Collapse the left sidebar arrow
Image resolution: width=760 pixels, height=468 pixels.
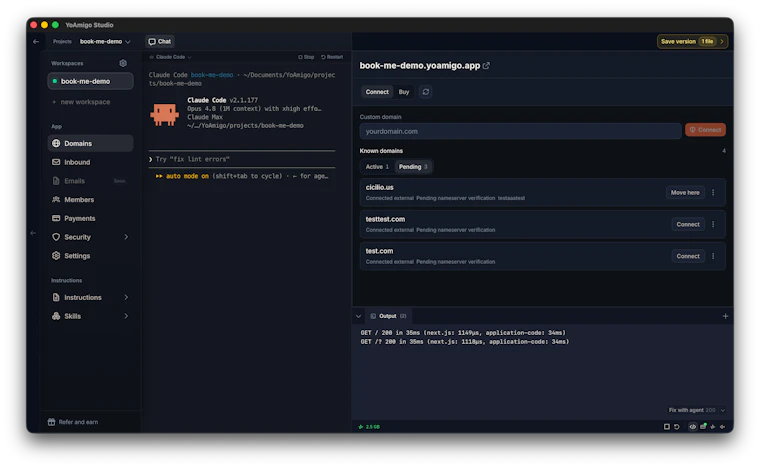click(x=33, y=233)
